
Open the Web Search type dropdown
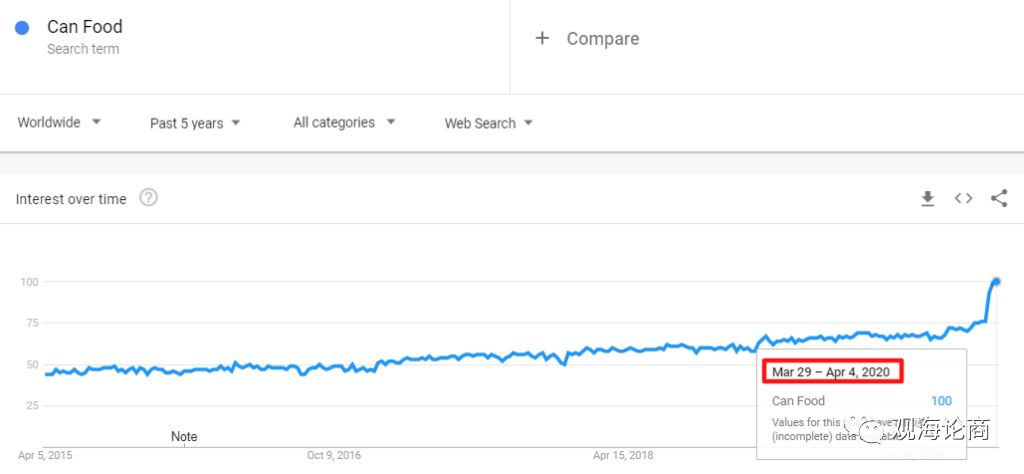point(488,123)
